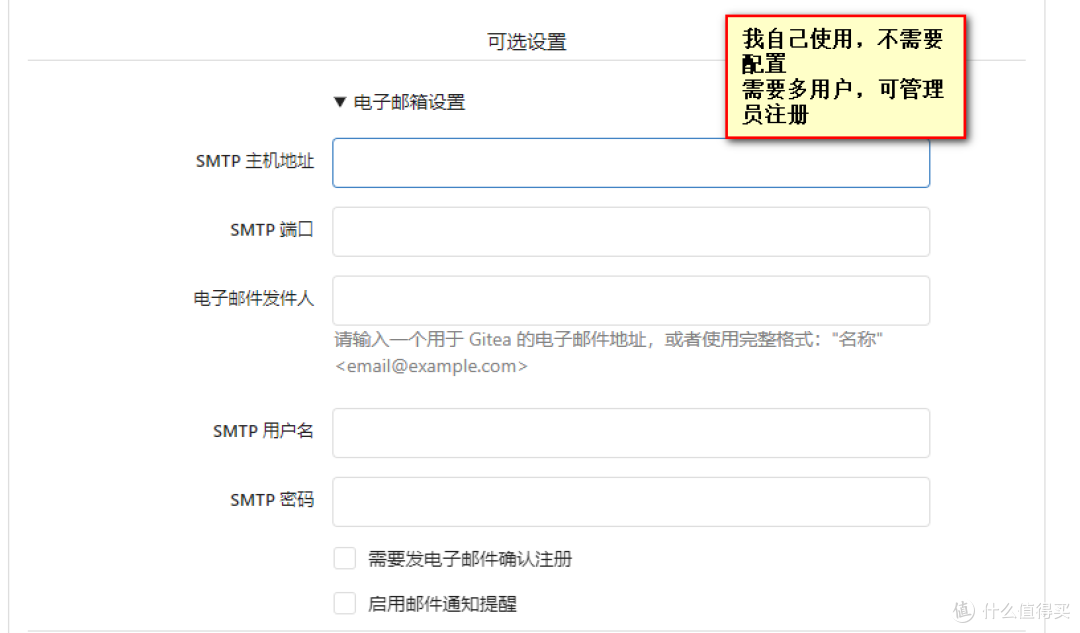Screen dimensions: 1080x633
Task: Click the SMTP 密码 password field
Action: tap(630, 501)
